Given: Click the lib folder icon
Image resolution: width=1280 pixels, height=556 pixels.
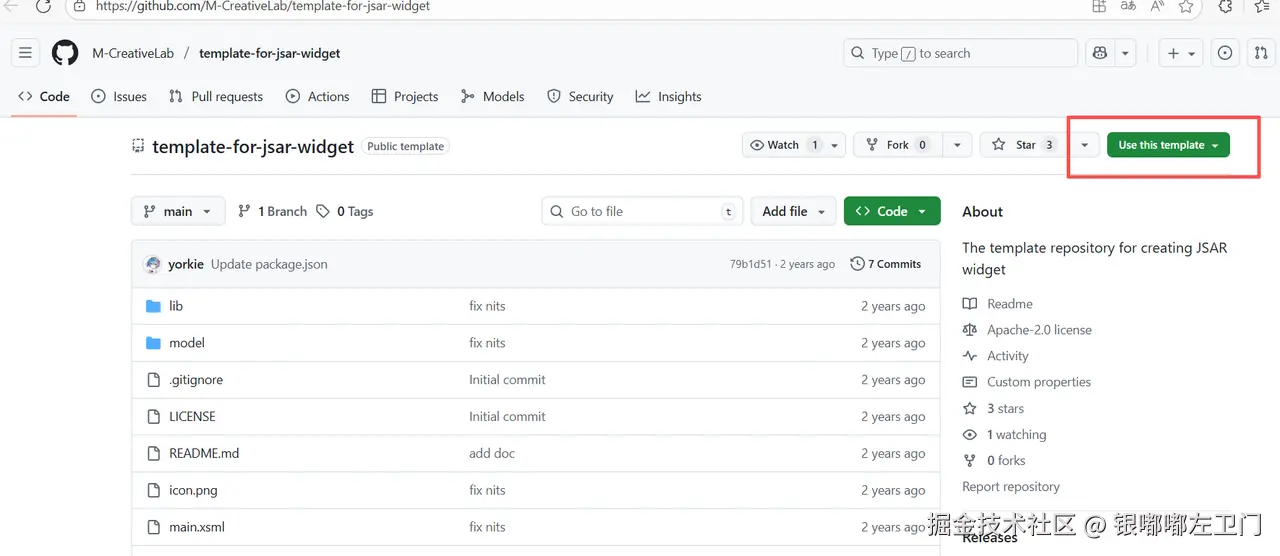Looking at the screenshot, I should click(x=153, y=306).
